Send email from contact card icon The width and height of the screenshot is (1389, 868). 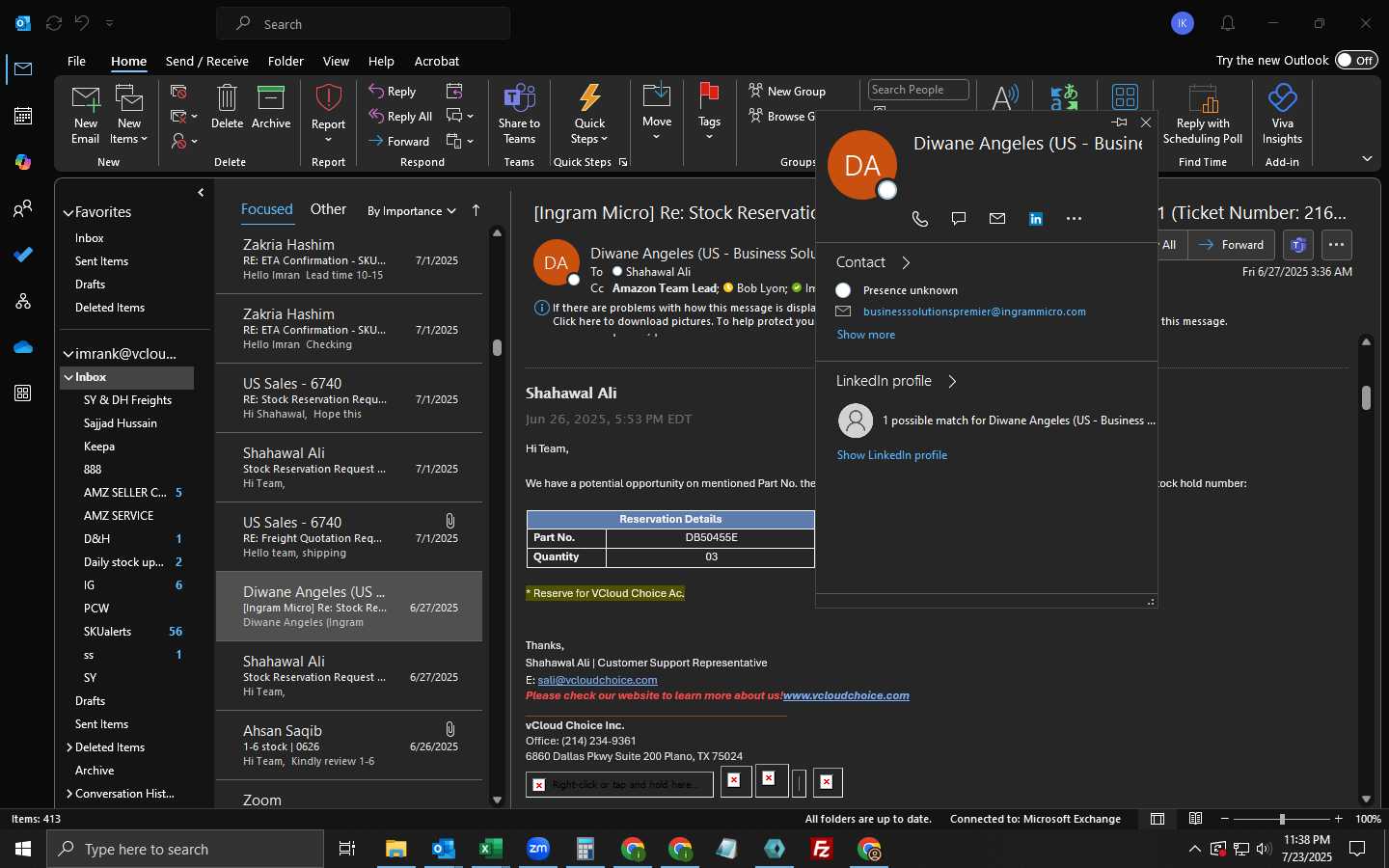coord(997,219)
